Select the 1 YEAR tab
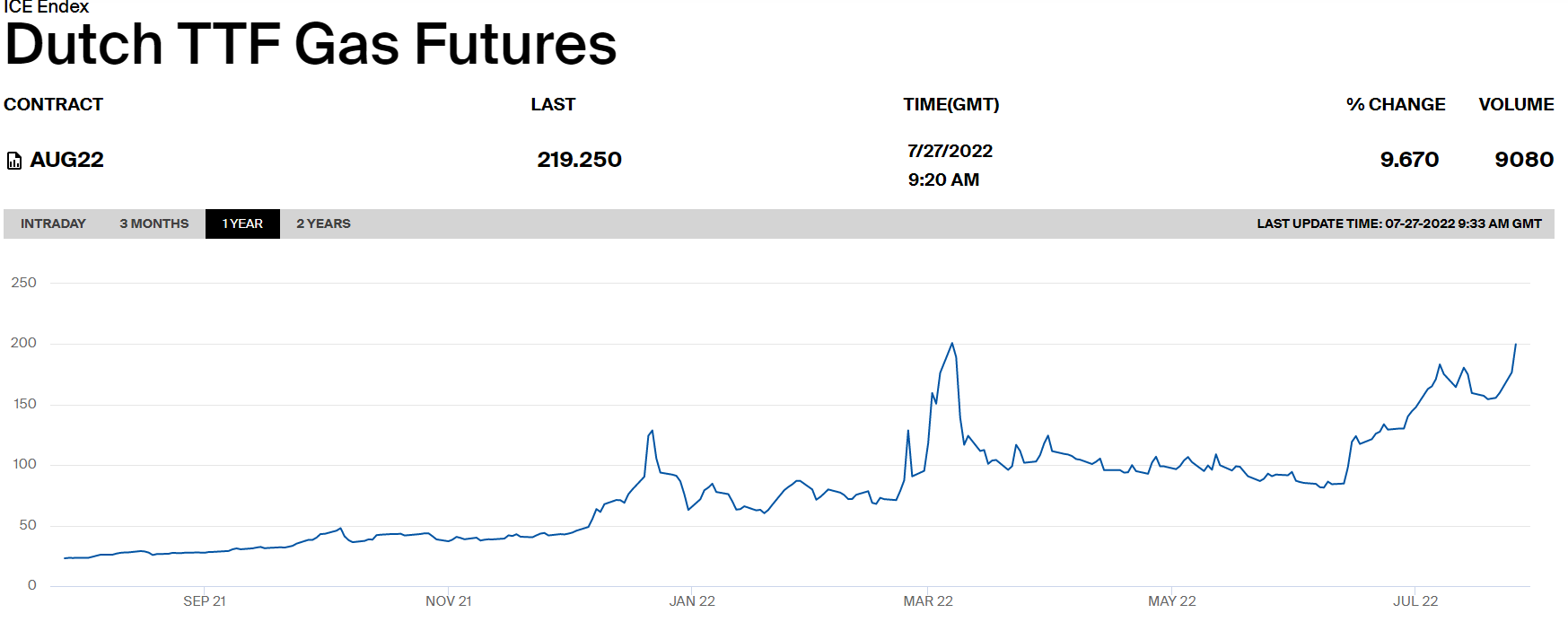 click(x=242, y=223)
